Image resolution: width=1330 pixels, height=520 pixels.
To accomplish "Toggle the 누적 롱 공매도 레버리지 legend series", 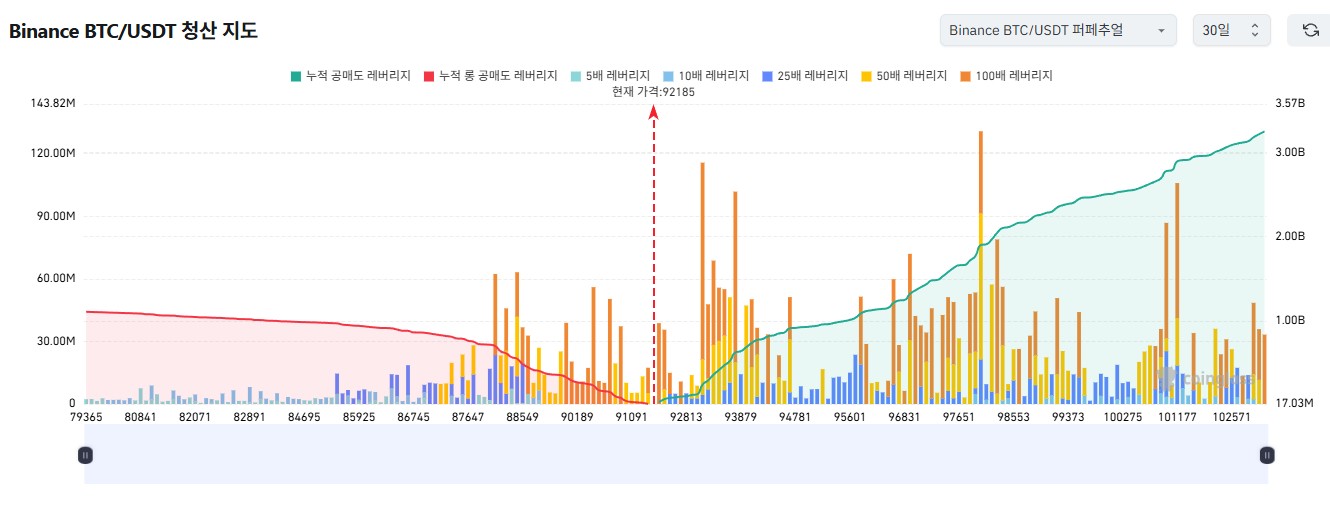I will (x=489, y=75).
